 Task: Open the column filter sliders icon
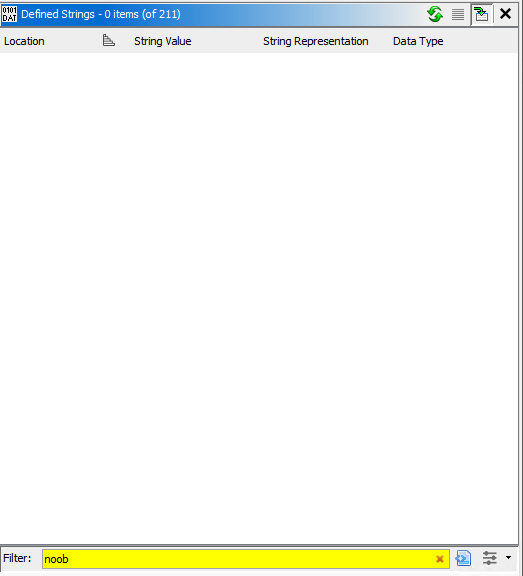click(x=490, y=558)
